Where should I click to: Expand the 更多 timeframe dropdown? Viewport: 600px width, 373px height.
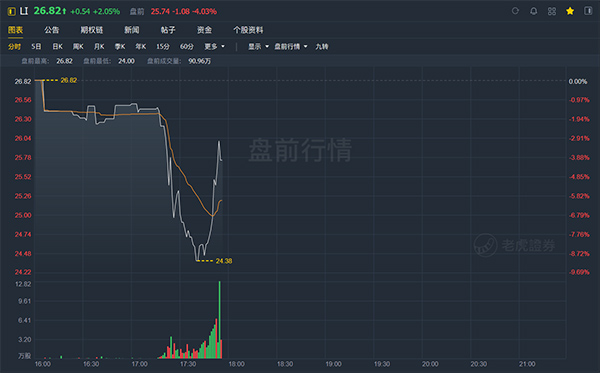[214, 46]
